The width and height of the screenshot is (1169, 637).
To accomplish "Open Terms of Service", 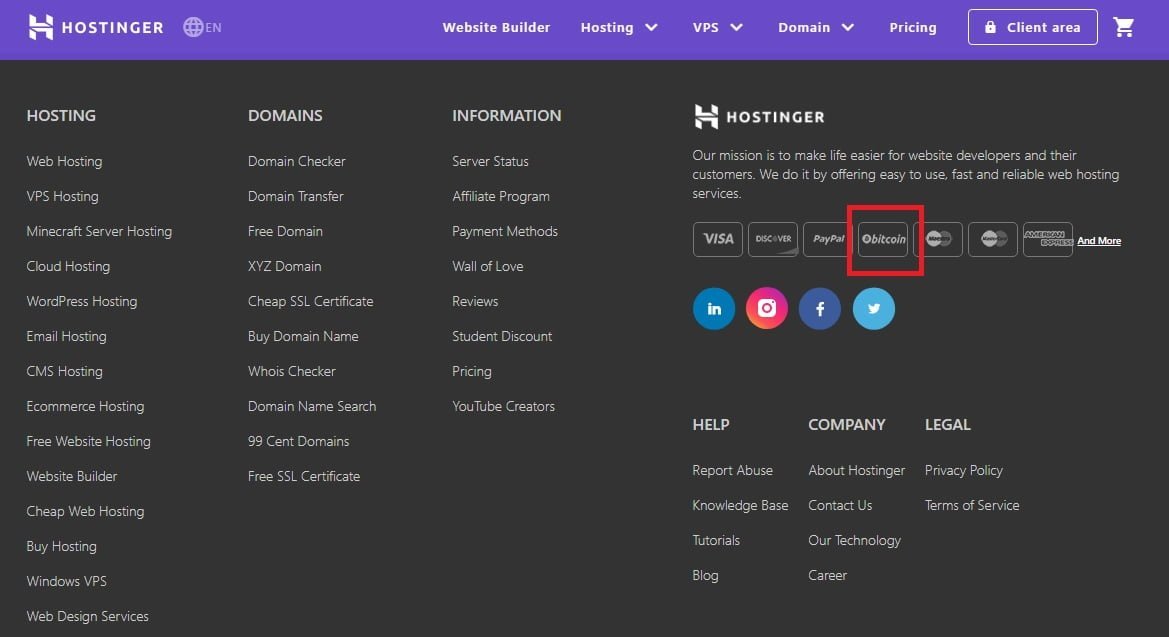I will (971, 506).
